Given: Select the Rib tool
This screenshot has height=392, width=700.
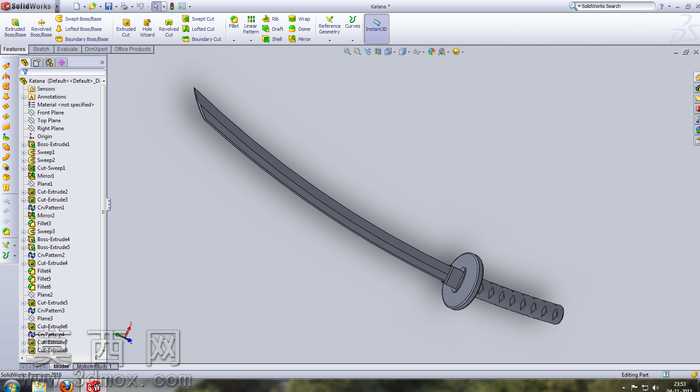Looking at the screenshot, I should (271, 19).
